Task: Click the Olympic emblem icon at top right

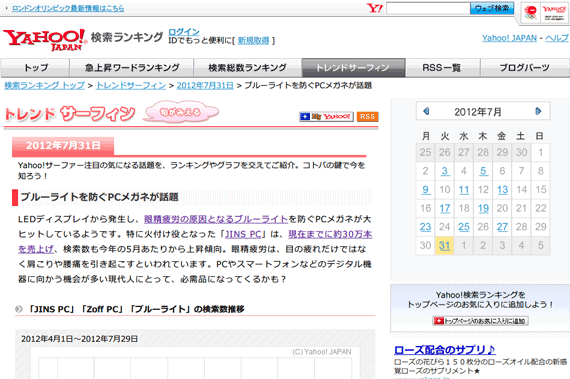Action: tap(530, 13)
